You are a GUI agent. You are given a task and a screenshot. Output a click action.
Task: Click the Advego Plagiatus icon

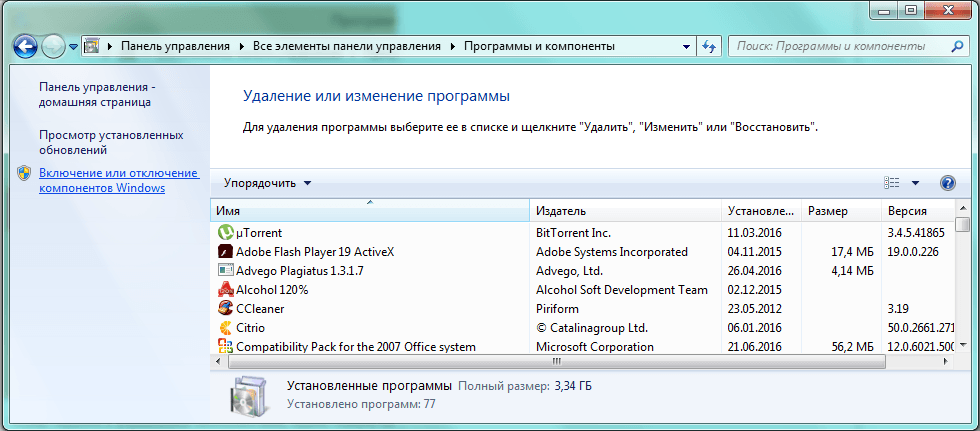pos(225,270)
